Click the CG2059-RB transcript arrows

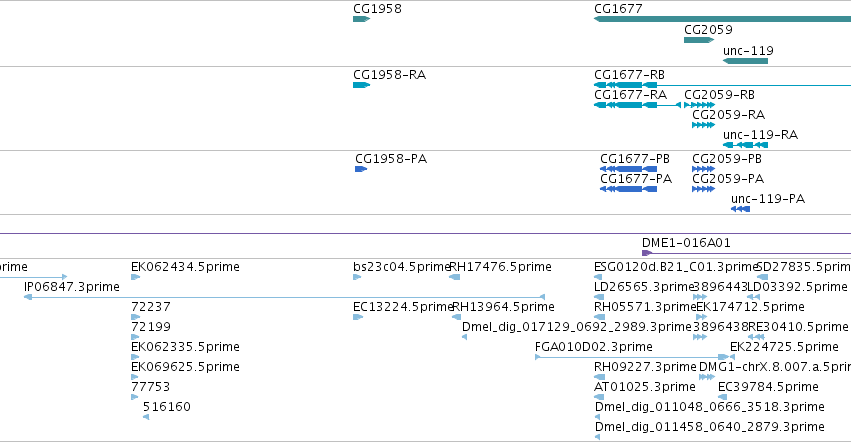[699, 105]
